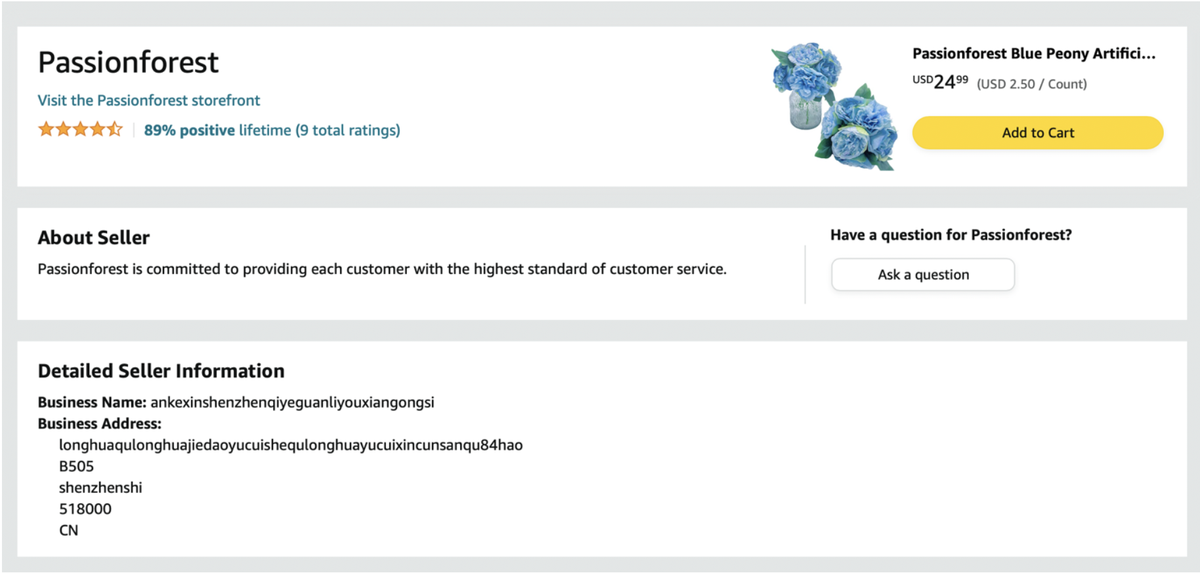
Task: Click the shenzhenshi city line
Action: click(x=101, y=488)
